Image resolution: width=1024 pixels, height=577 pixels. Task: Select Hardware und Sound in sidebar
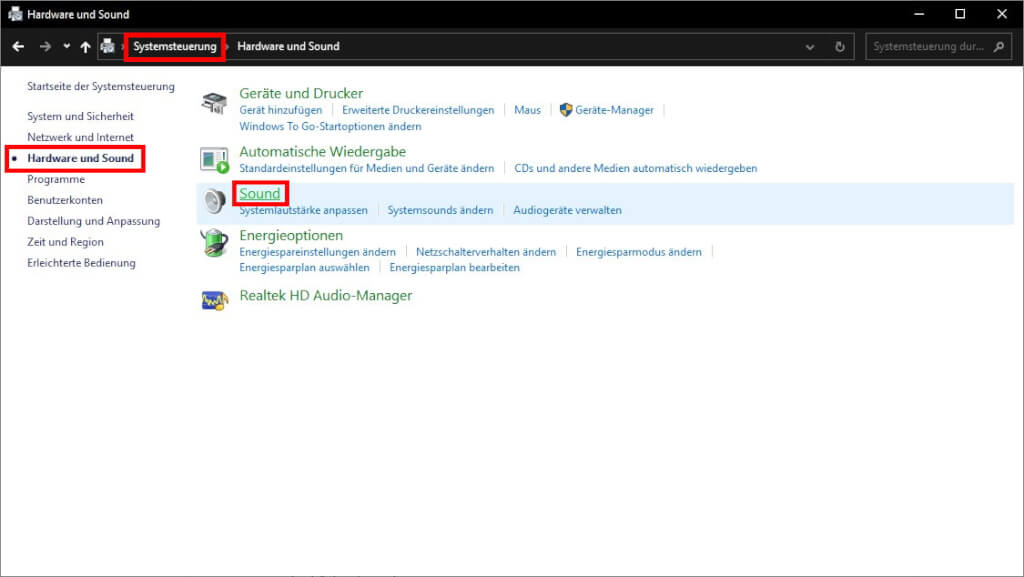click(x=80, y=158)
